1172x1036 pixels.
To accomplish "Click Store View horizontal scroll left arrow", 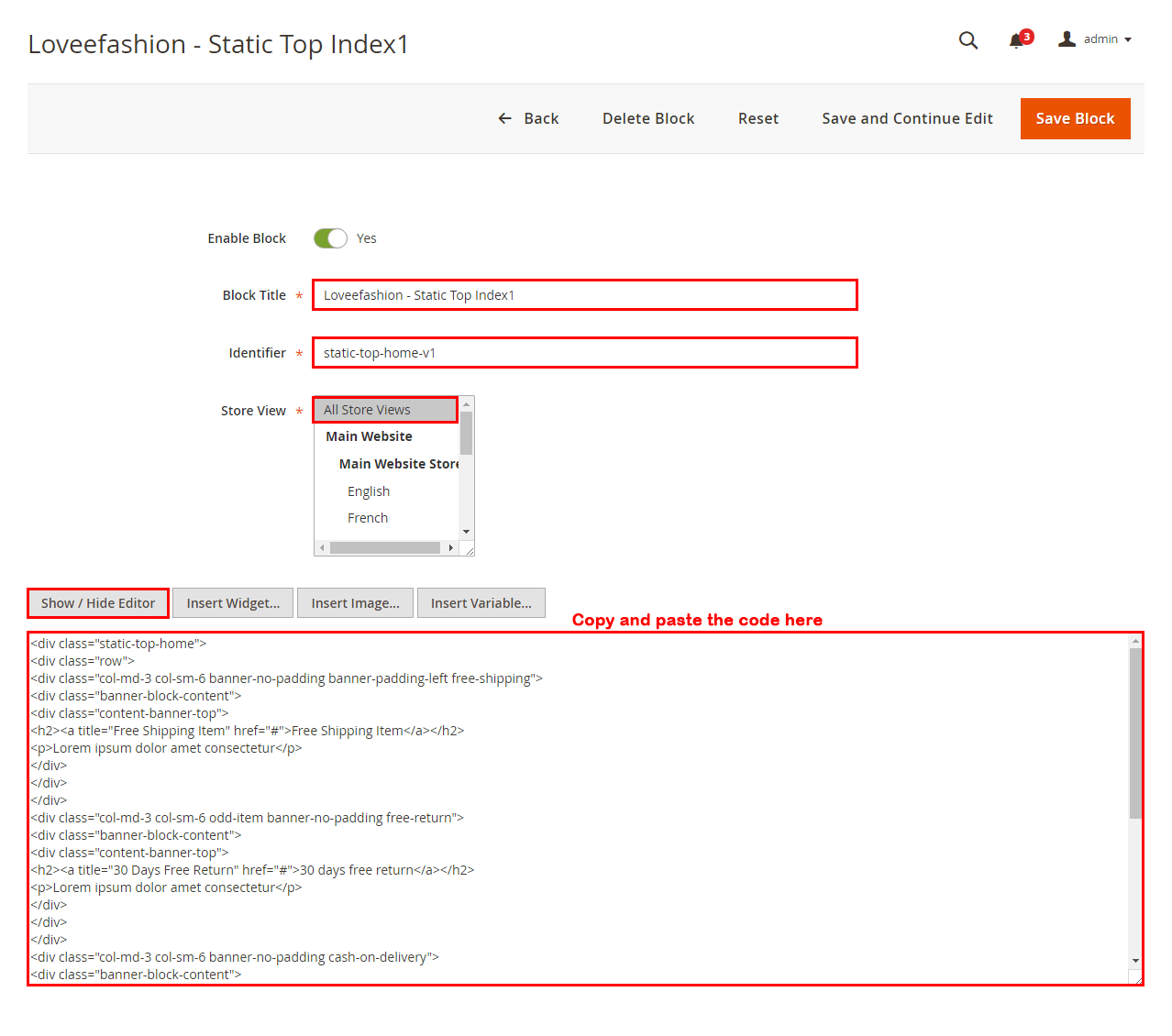I will click(x=322, y=547).
